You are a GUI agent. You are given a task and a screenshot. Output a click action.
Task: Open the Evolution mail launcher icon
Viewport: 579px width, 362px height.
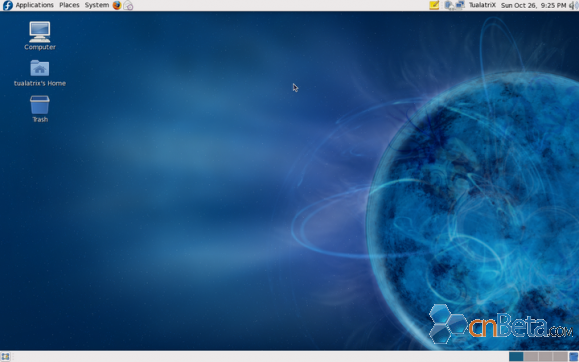click(x=128, y=5)
